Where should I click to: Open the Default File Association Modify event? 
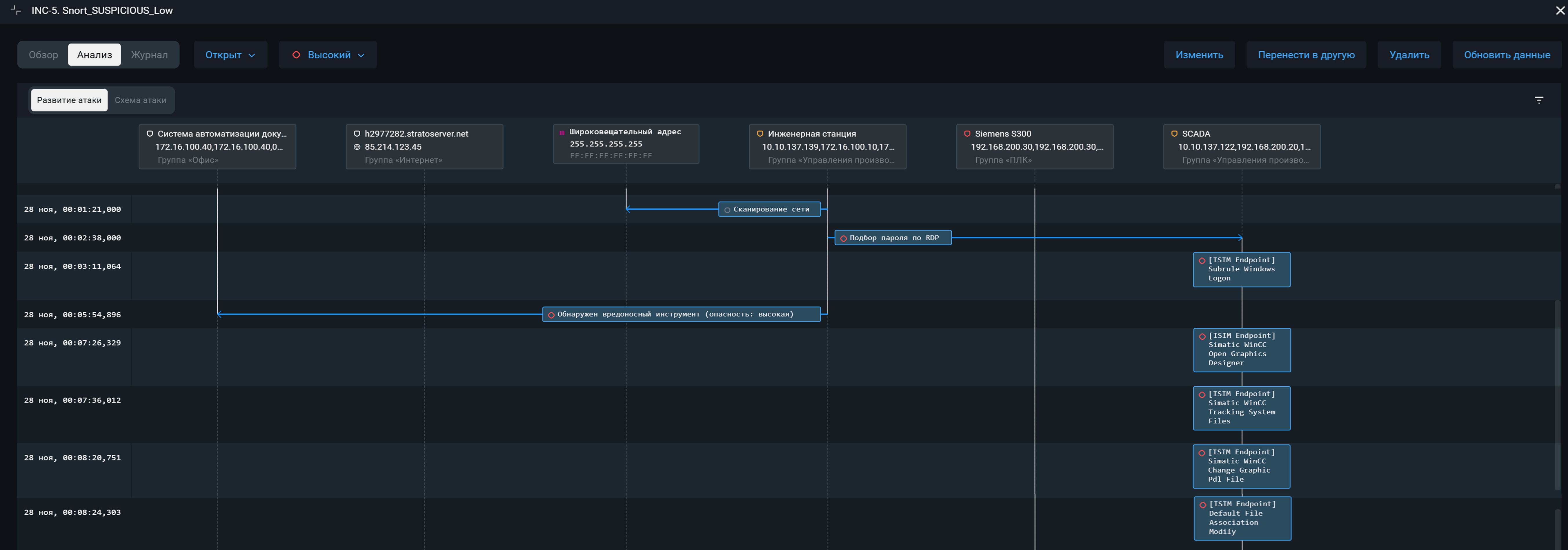(x=1242, y=518)
